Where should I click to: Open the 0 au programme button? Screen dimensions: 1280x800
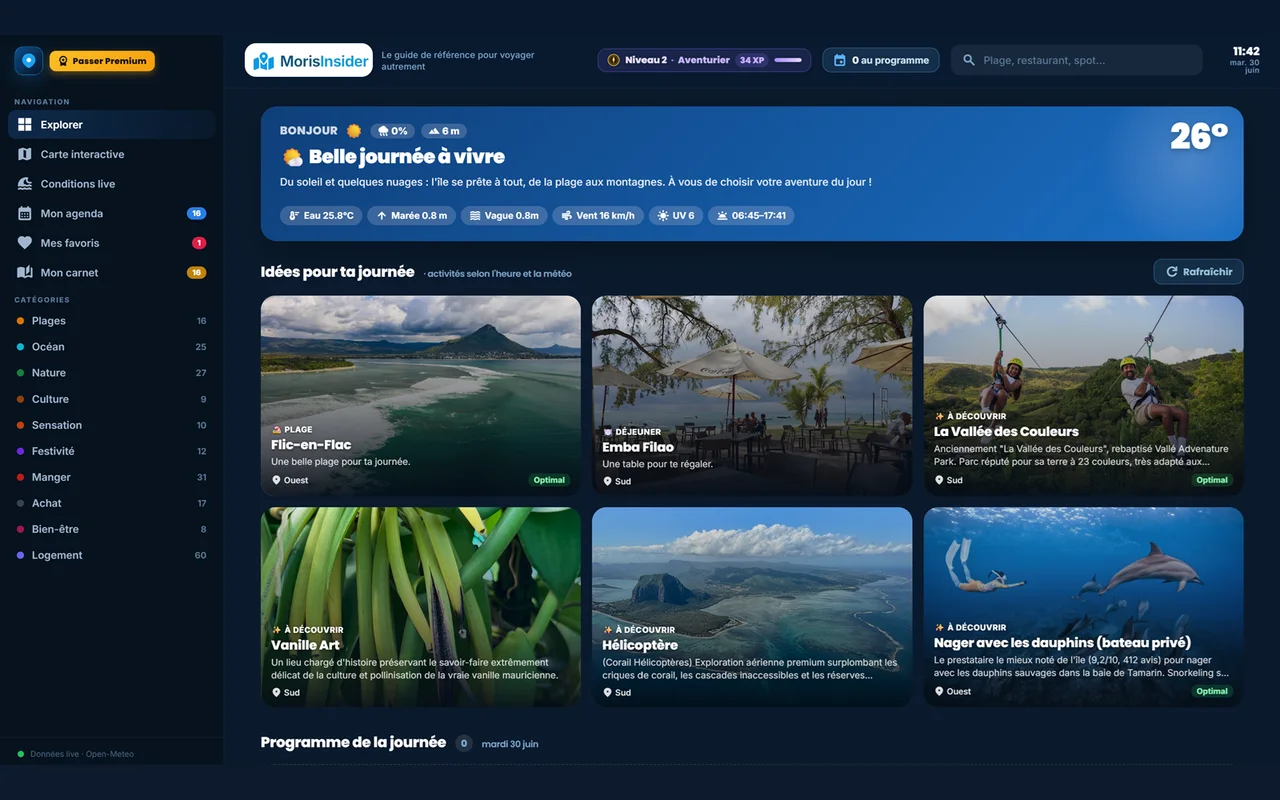click(x=881, y=60)
